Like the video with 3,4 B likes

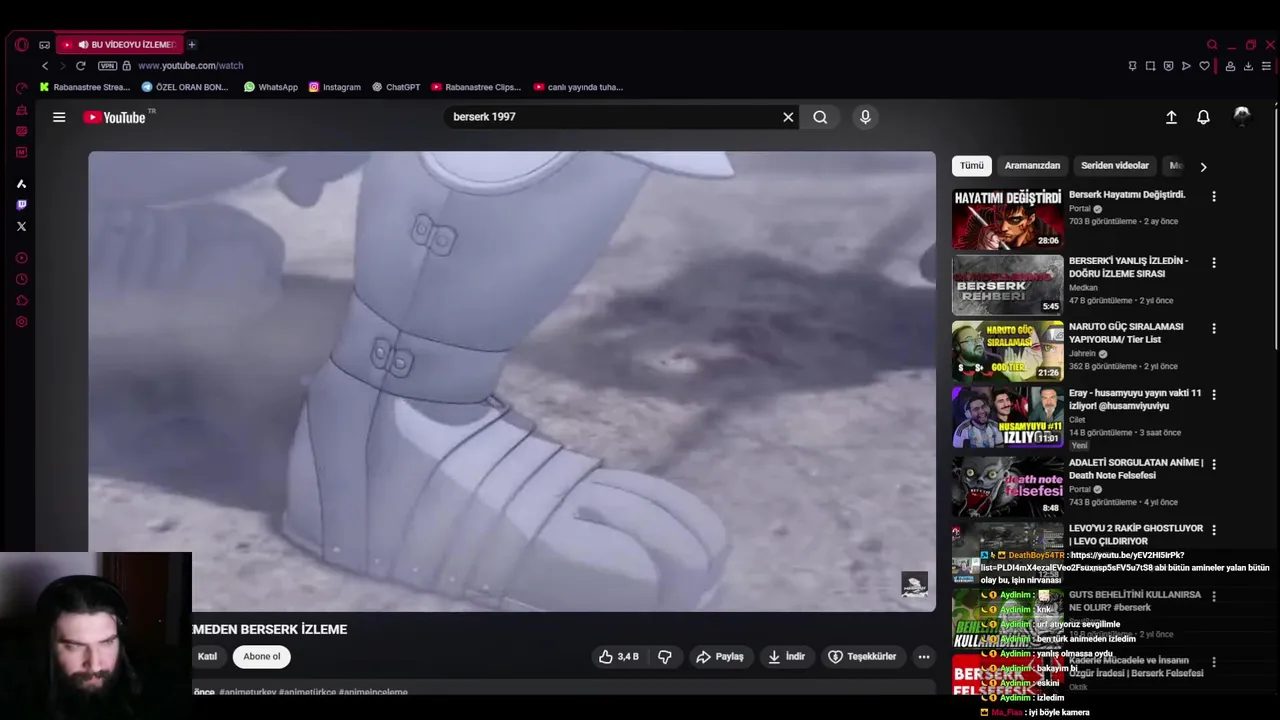click(618, 657)
